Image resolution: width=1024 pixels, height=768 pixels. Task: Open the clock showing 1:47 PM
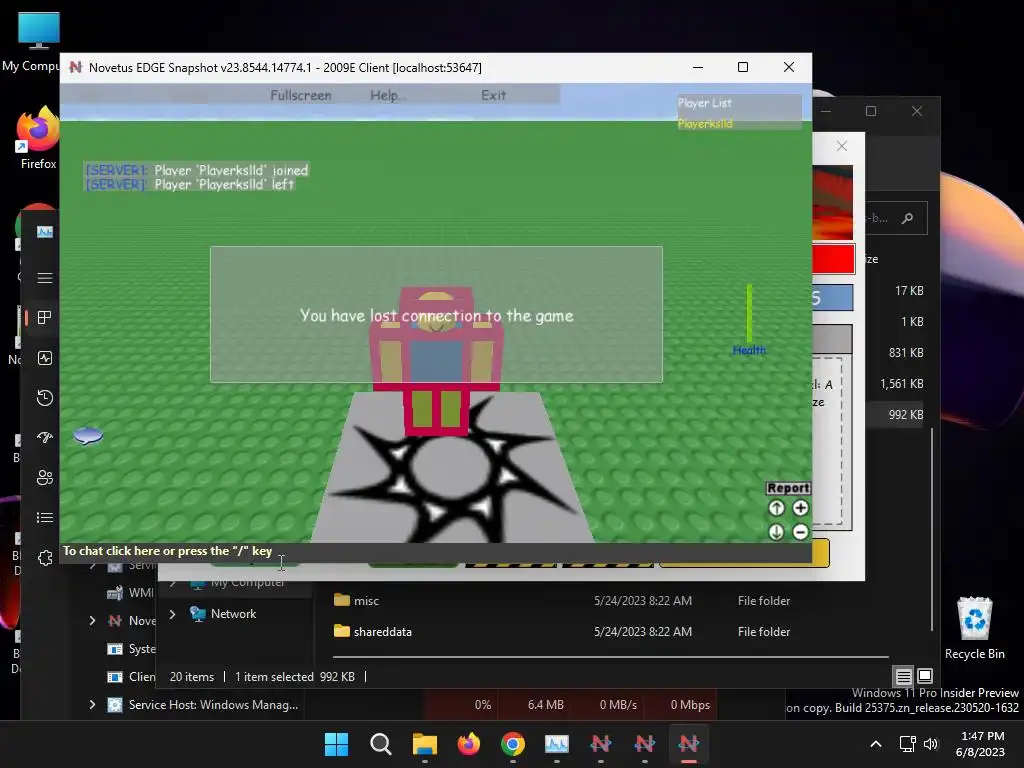click(x=980, y=744)
